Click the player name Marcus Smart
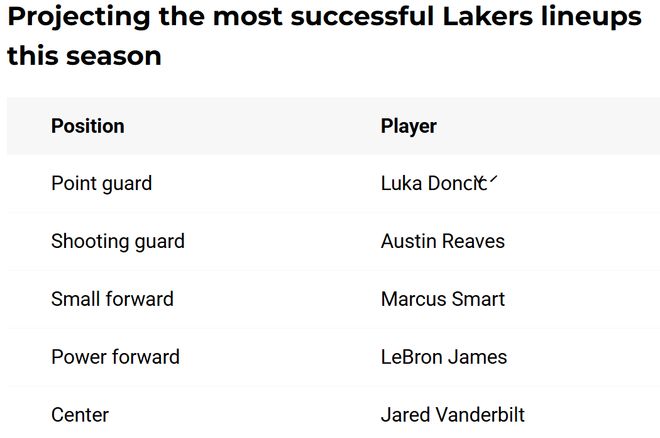660x438 pixels. coord(442,299)
